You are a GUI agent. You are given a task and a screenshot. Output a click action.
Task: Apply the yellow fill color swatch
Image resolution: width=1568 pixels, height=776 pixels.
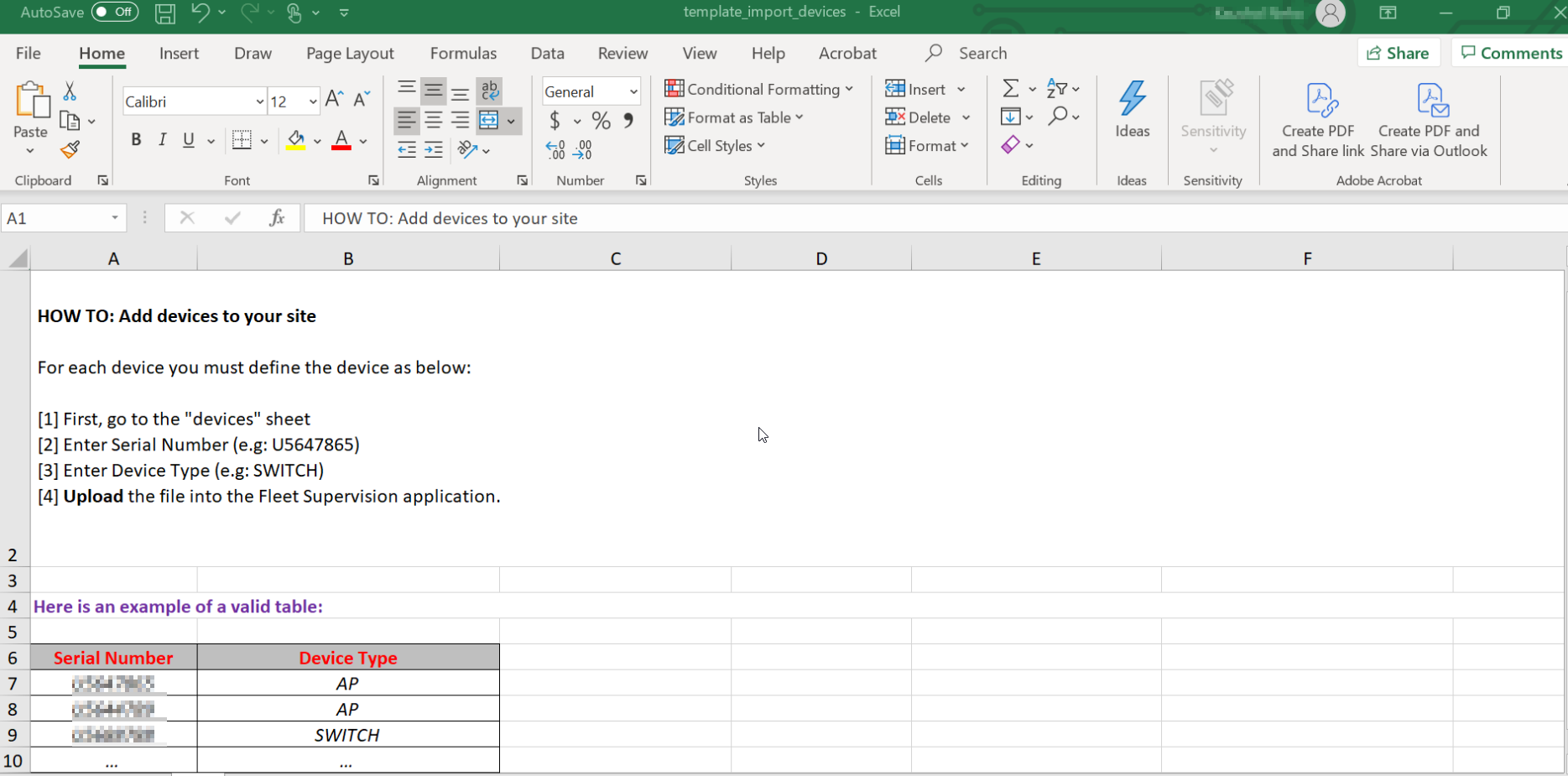point(295,140)
